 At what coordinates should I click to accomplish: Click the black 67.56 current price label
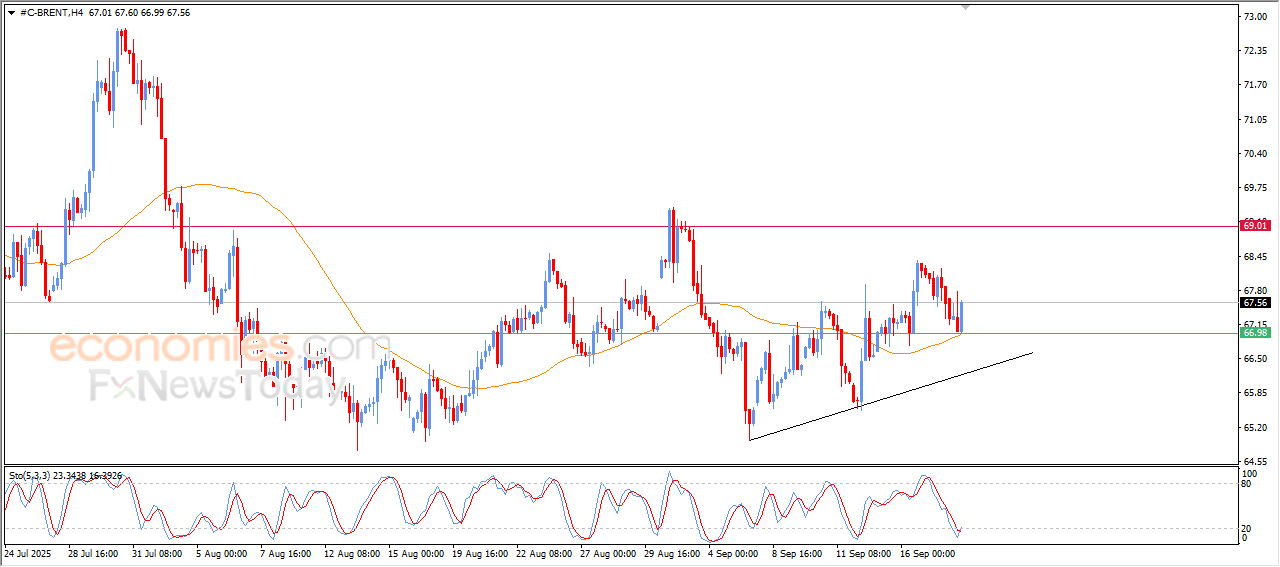[x=1255, y=302]
